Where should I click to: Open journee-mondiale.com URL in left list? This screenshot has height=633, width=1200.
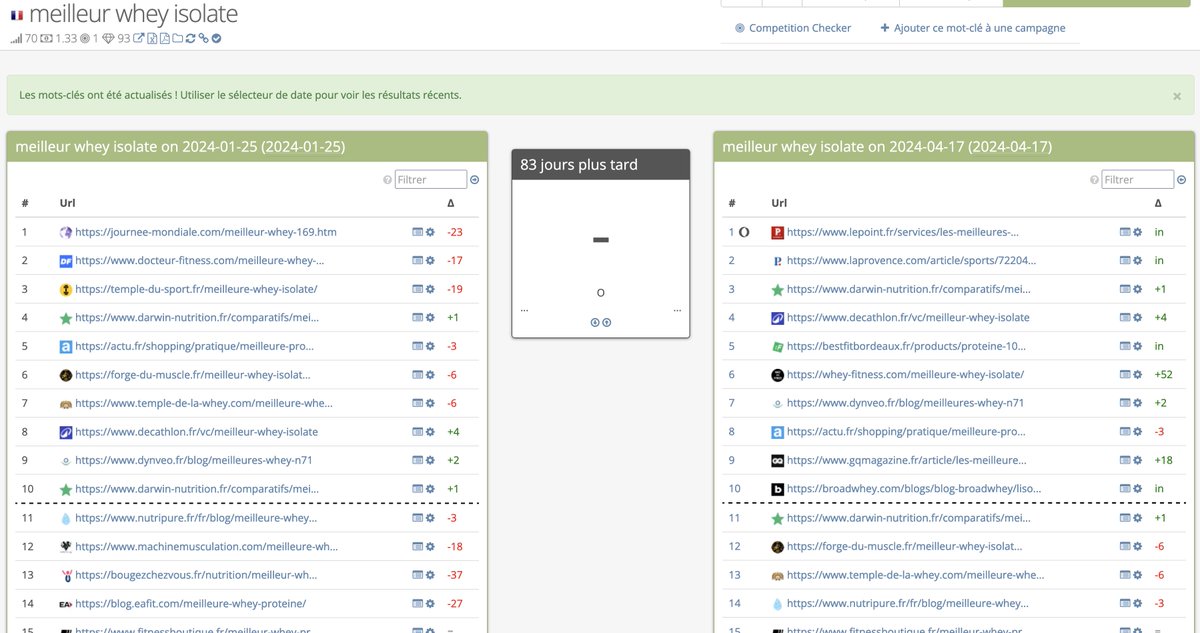pyautogui.click(x=206, y=232)
